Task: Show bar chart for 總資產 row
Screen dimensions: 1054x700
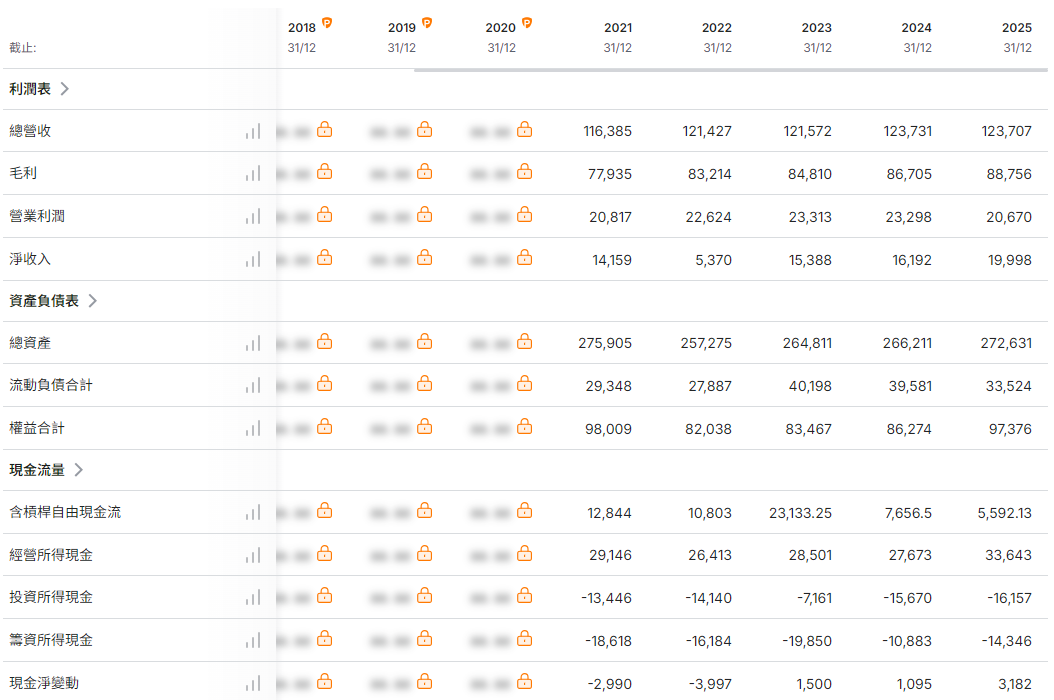Action: pos(253,344)
